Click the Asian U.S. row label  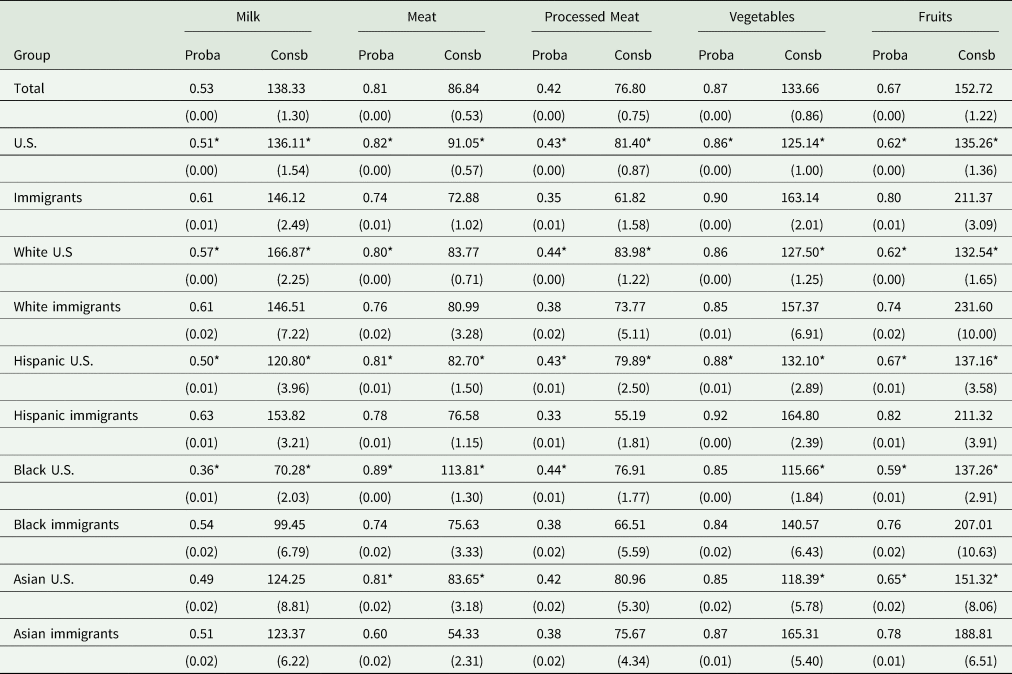point(41,579)
